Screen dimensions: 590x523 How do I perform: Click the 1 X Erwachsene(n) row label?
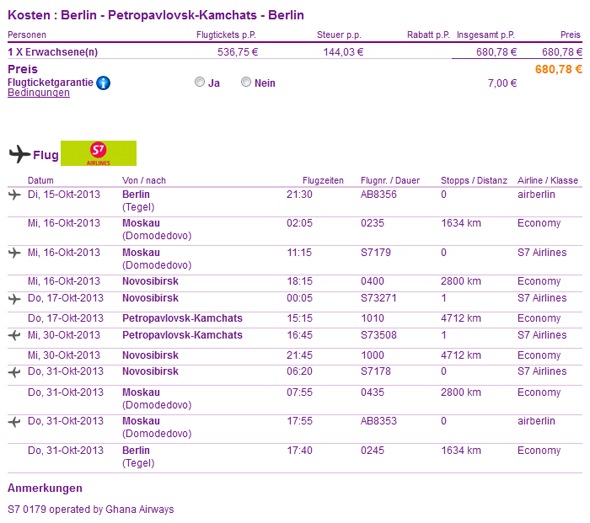coord(53,52)
